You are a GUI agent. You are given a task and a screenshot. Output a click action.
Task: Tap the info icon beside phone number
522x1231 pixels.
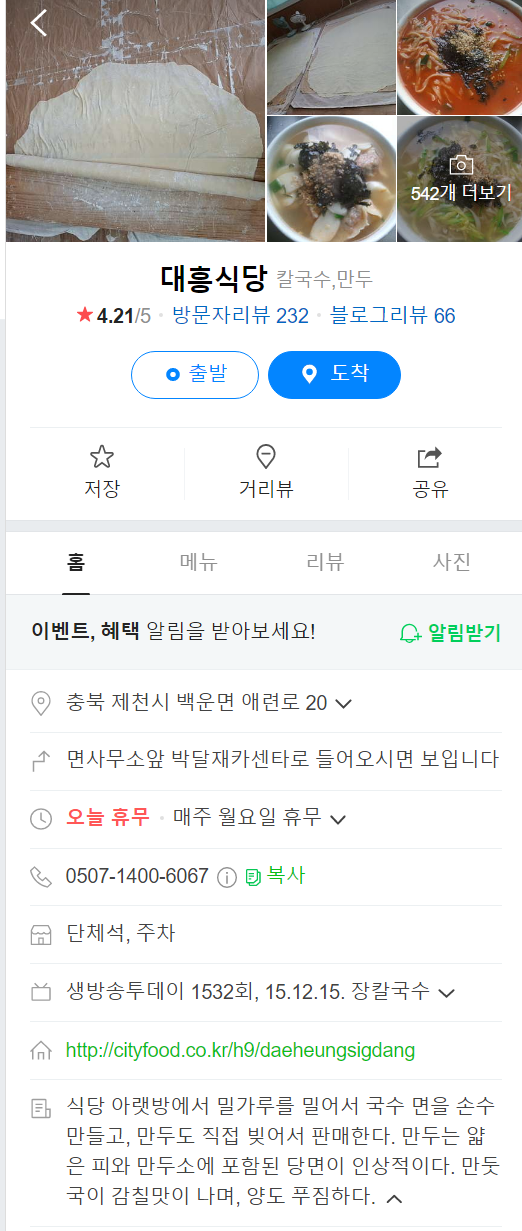[227, 877]
